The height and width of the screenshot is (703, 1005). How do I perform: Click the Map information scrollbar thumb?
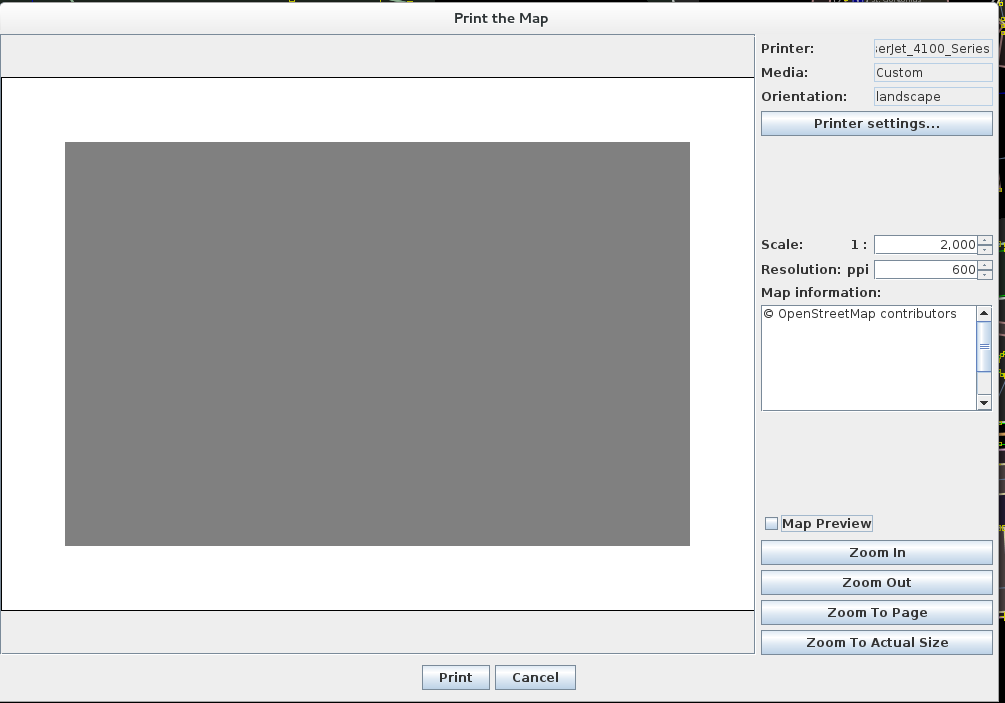[984, 346]
